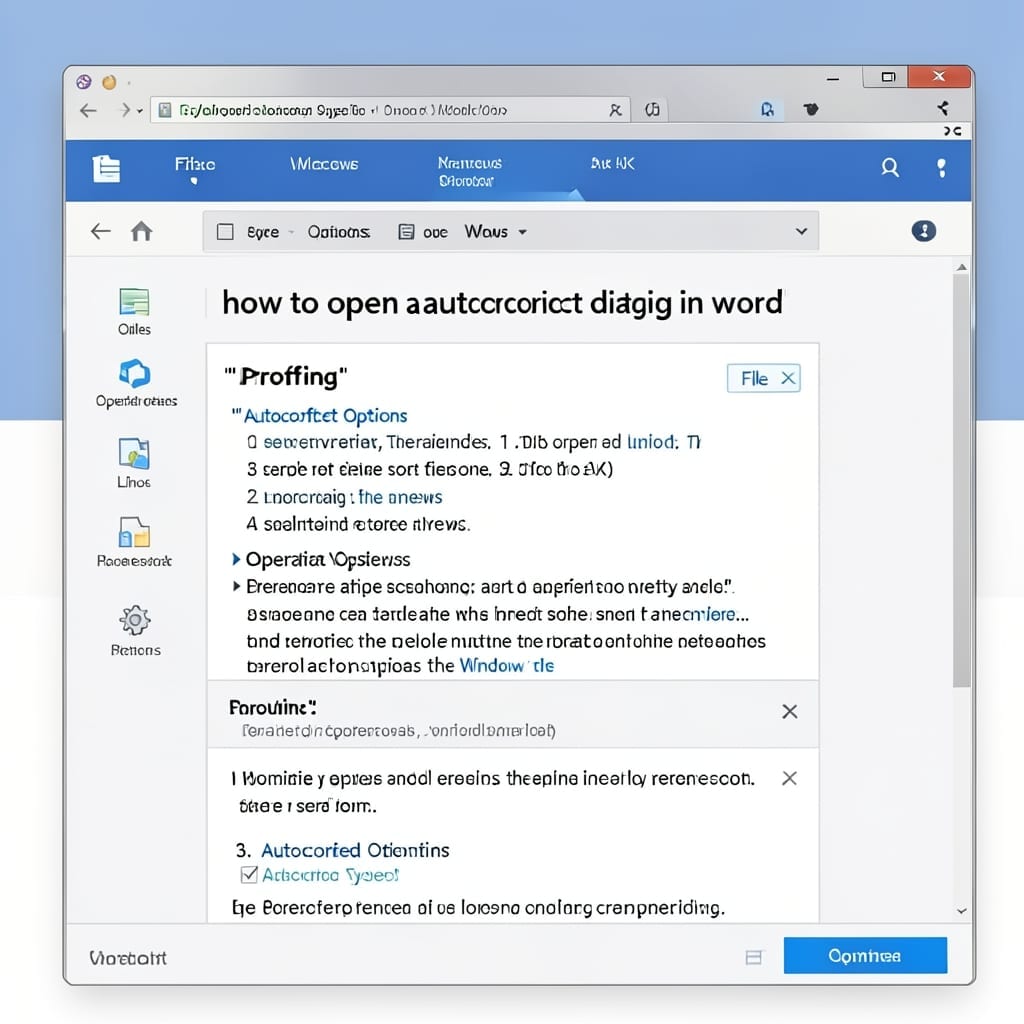
Task: Close the Forouíinc panel
Action: pyautogui.click(x=790, y=711)
